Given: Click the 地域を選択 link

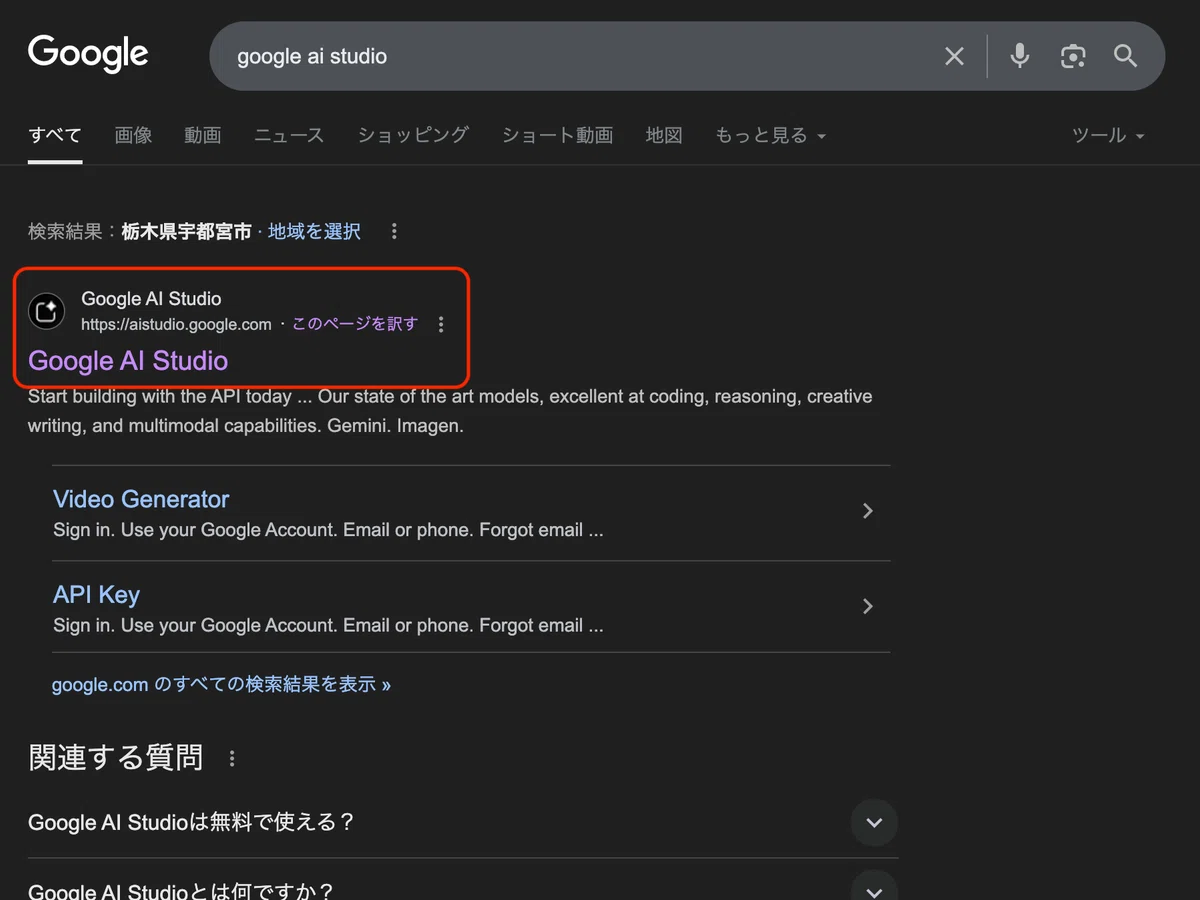Looking at the screenshot, I should 314,232.
